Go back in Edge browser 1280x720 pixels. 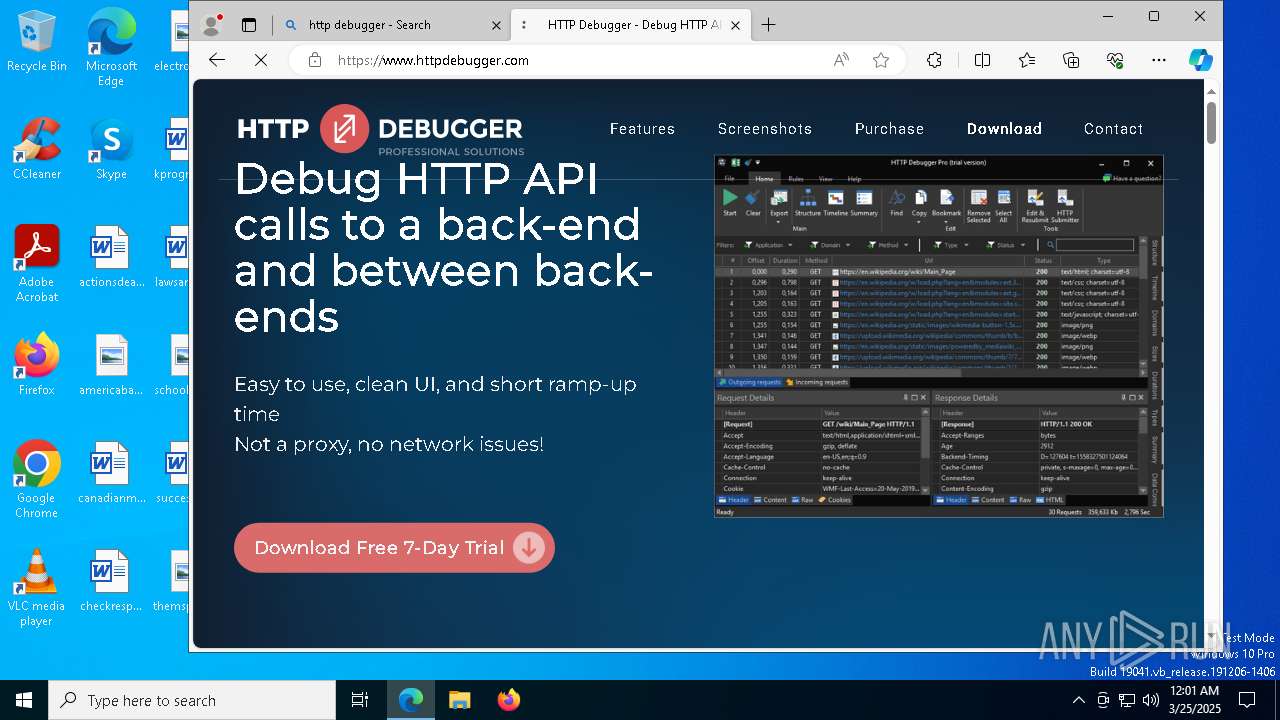tap(217, 60)
